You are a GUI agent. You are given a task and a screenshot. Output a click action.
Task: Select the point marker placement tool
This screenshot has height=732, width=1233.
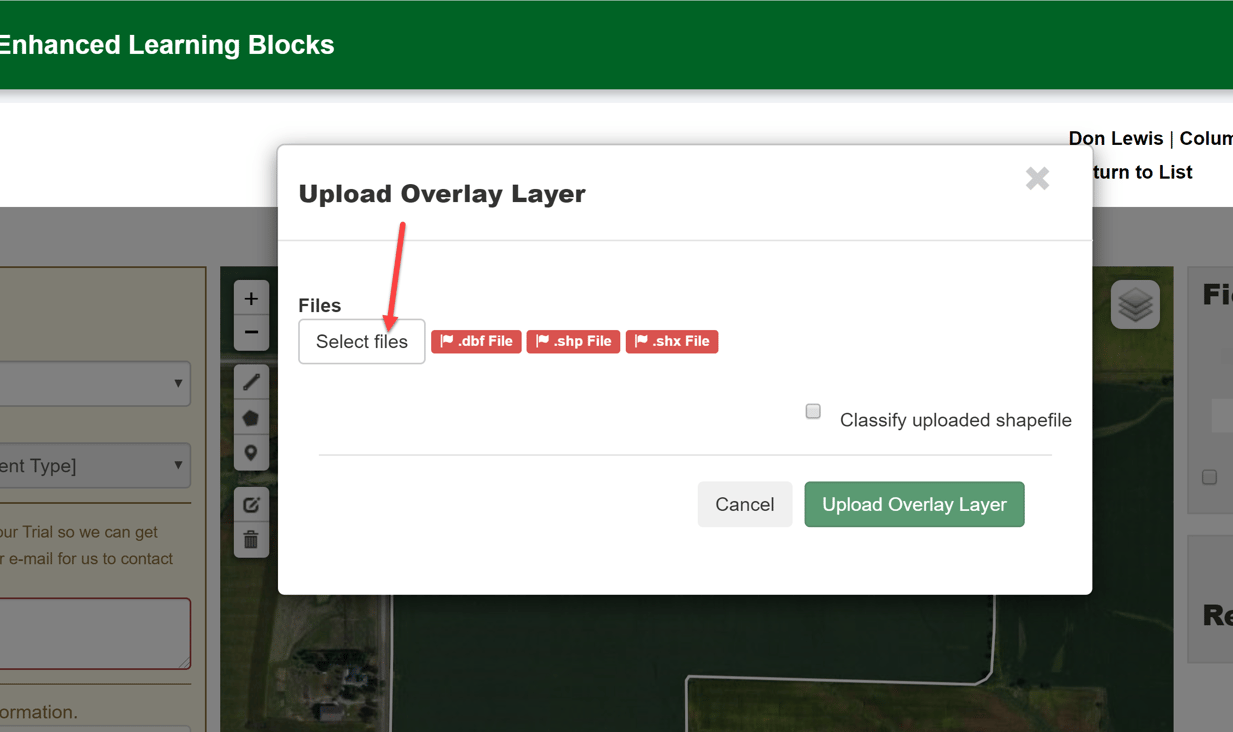click(251, 452)
